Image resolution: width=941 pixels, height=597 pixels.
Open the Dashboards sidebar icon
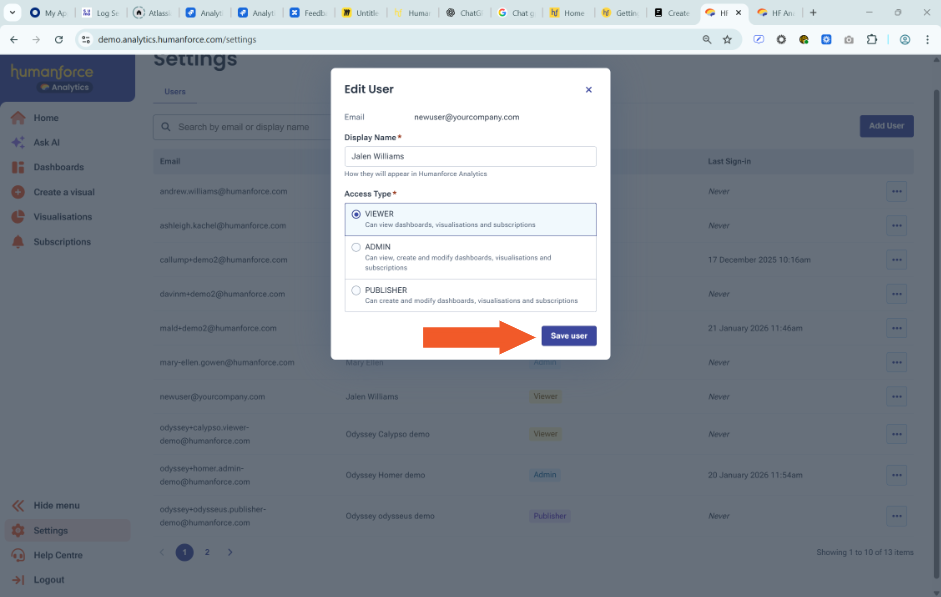(18, 167)
